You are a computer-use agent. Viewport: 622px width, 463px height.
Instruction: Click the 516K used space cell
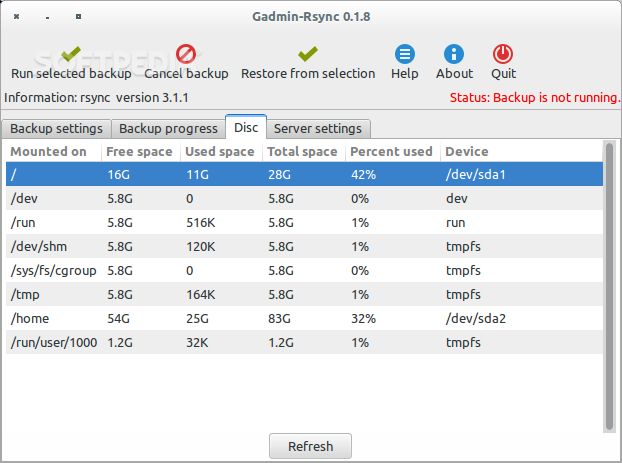click(x=201, y=223)
